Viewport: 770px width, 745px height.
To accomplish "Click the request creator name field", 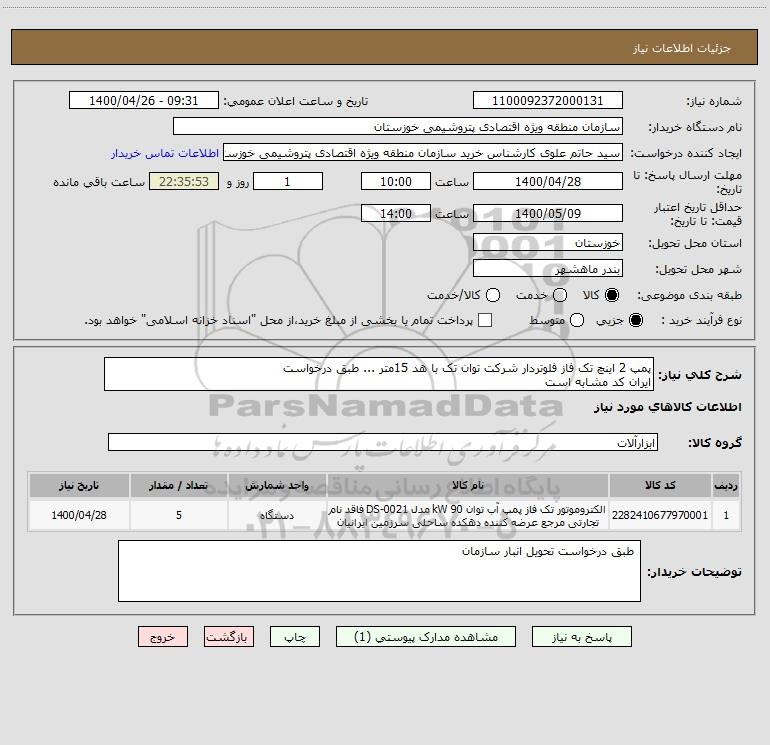I will point(423,153).
